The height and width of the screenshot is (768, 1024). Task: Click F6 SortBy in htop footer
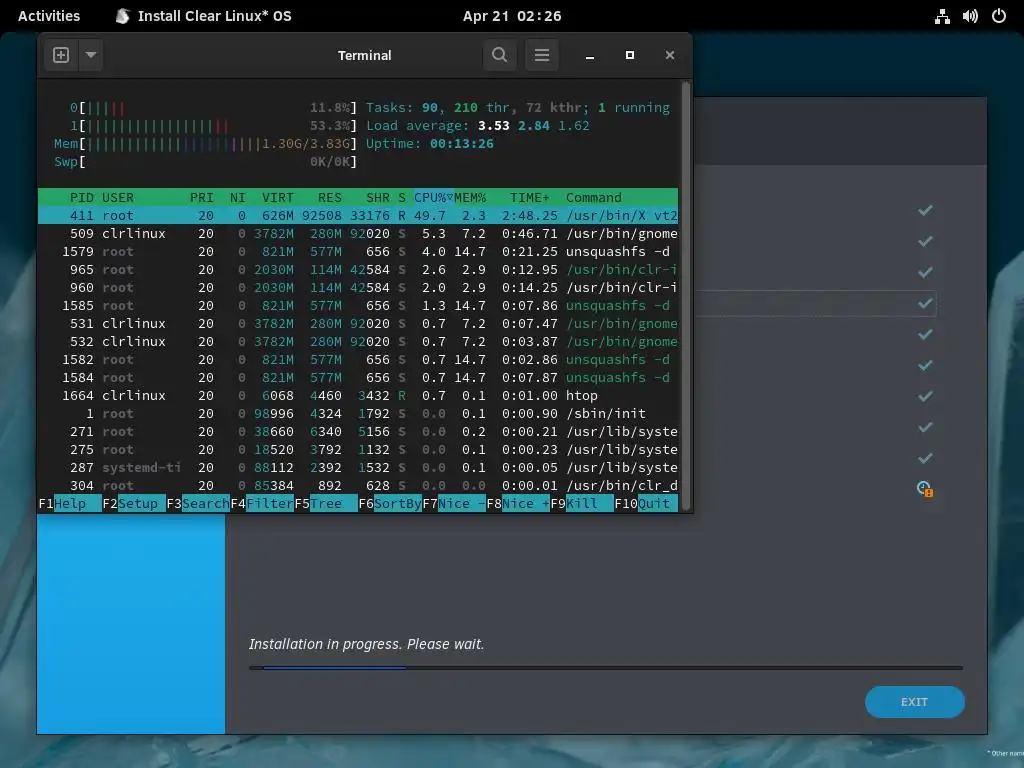click(x=390, y=504)
